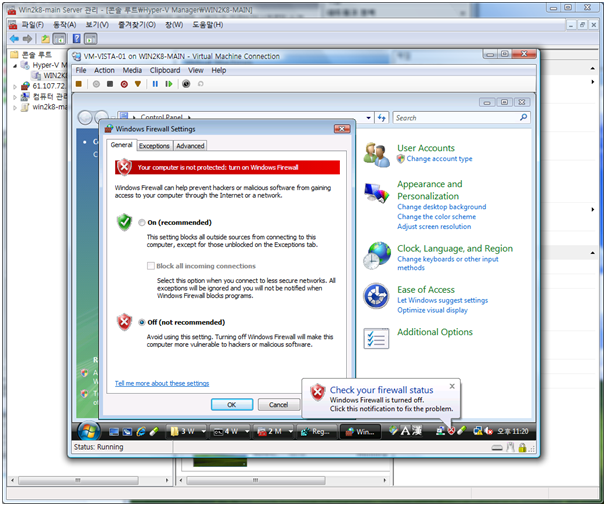Image resolution: width=606 pixels, height=506 pixels.
Task: Toggle the show/hide console tree icon
Action: tap(59, 39)
